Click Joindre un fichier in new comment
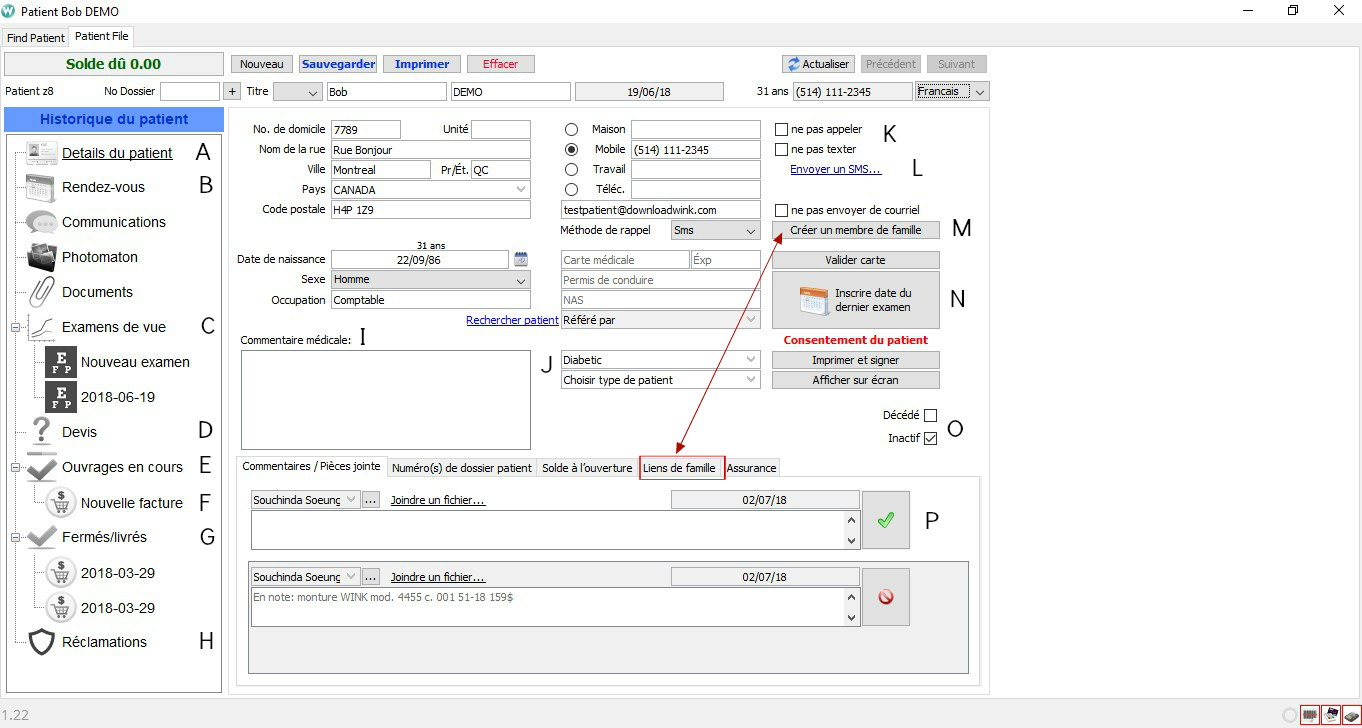 [x=438, y=500]
